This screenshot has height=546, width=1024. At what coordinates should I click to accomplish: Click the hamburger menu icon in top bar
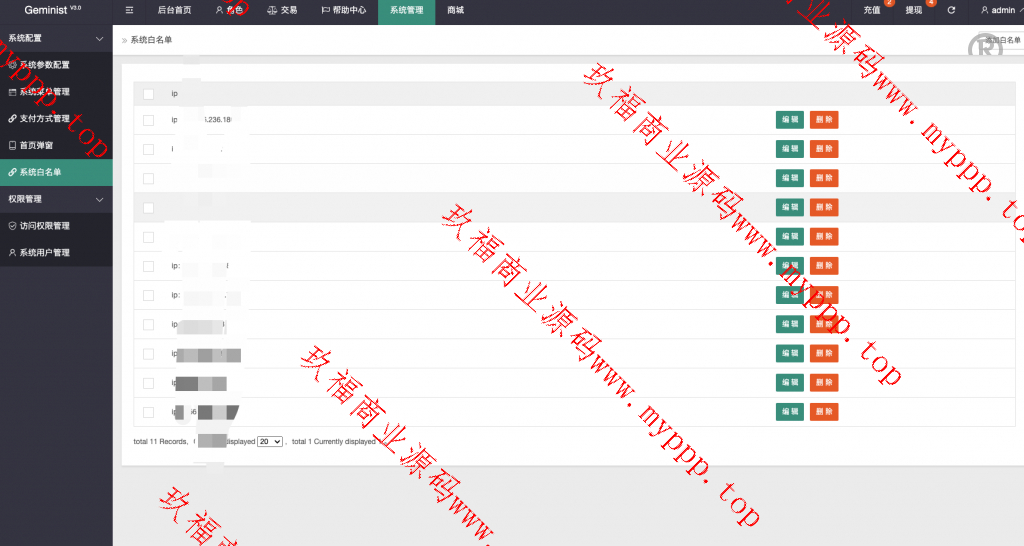(x=131, y=10)
